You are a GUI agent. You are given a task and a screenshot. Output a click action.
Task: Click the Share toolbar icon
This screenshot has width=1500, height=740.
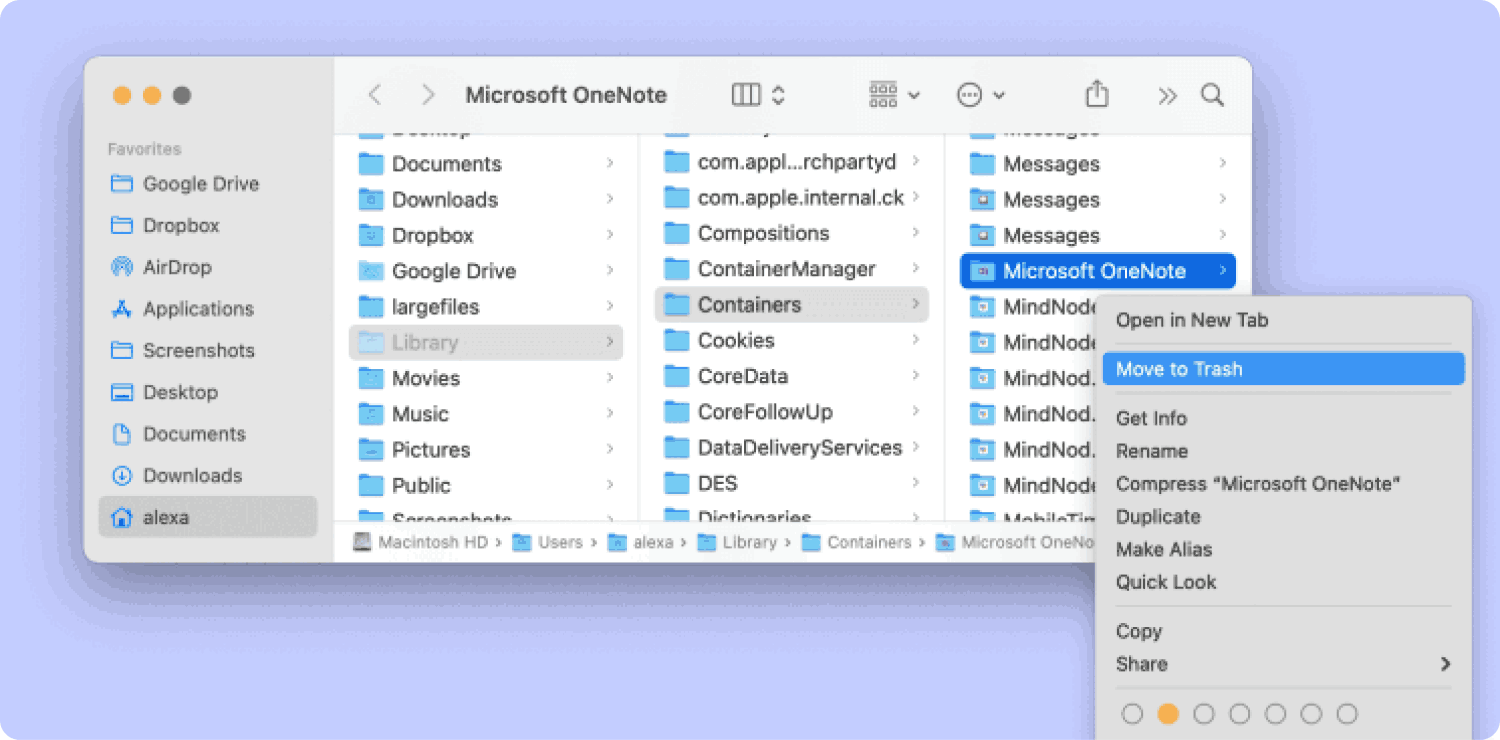[1097, 94]
